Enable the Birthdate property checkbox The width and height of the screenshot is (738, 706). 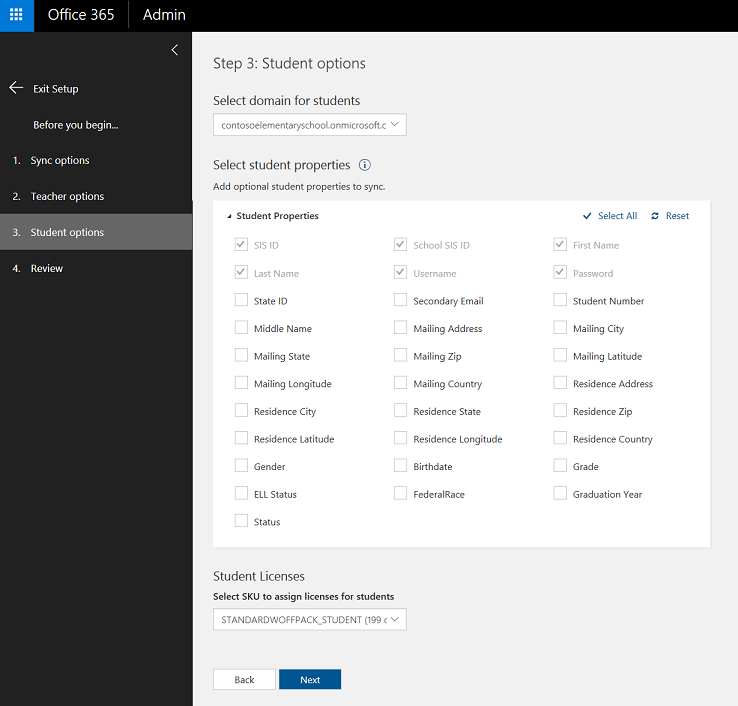(401, 465)
